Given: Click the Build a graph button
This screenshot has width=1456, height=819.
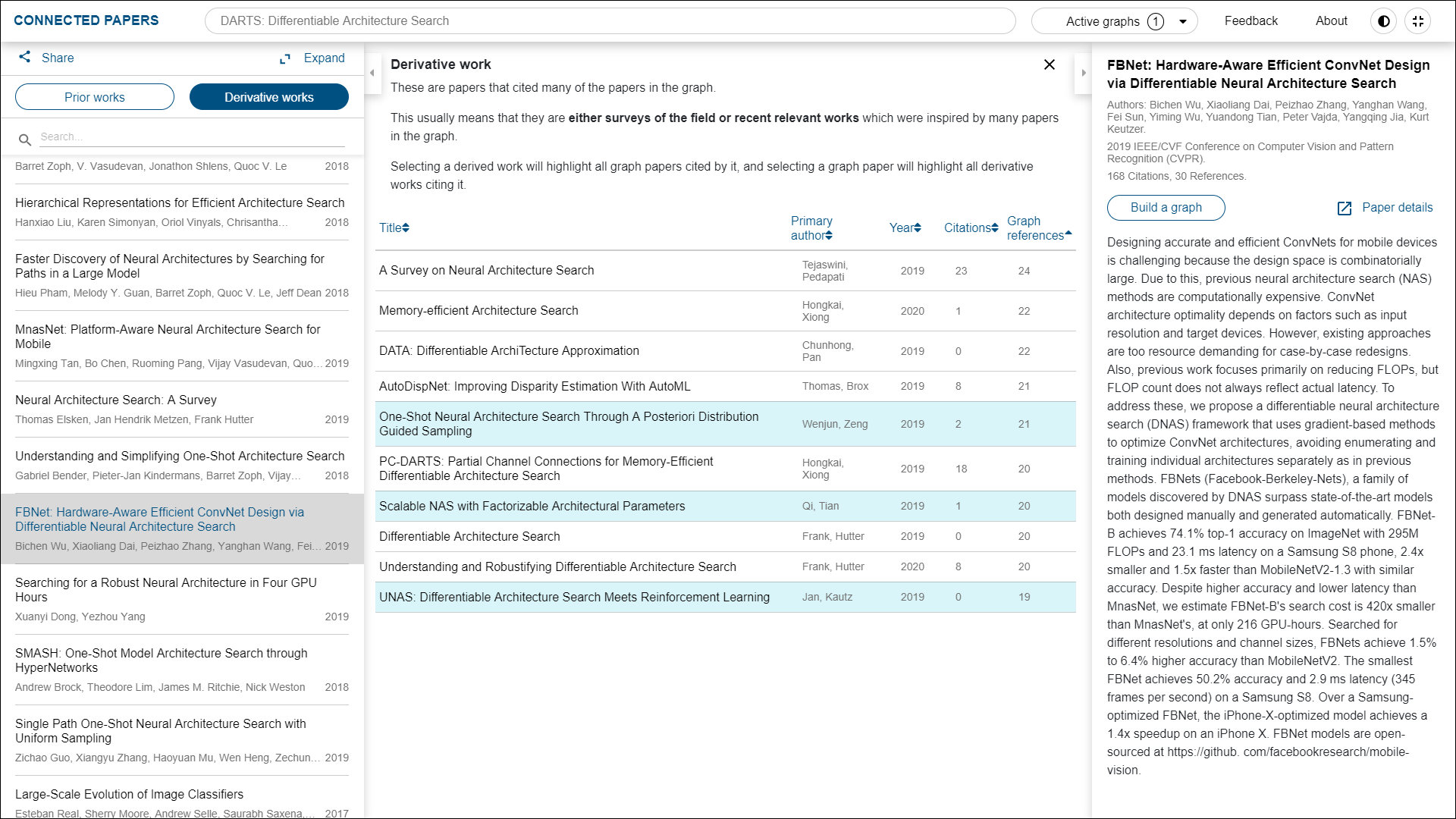Looking at the screenshot, I should 1166,208.
